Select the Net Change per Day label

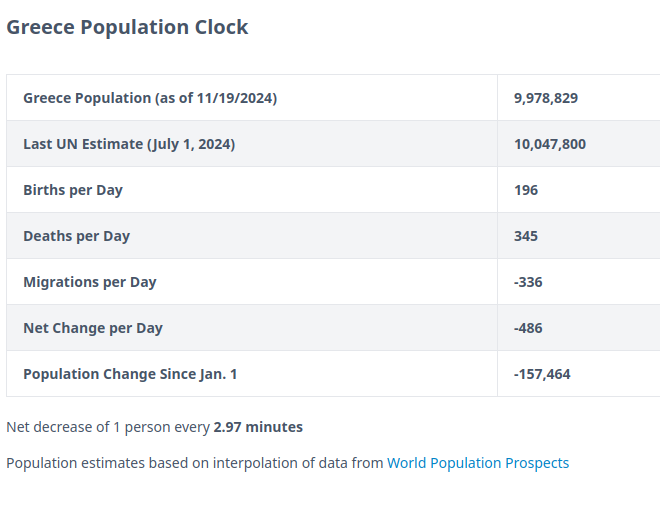pyautogui.click(x=93, y=328)
